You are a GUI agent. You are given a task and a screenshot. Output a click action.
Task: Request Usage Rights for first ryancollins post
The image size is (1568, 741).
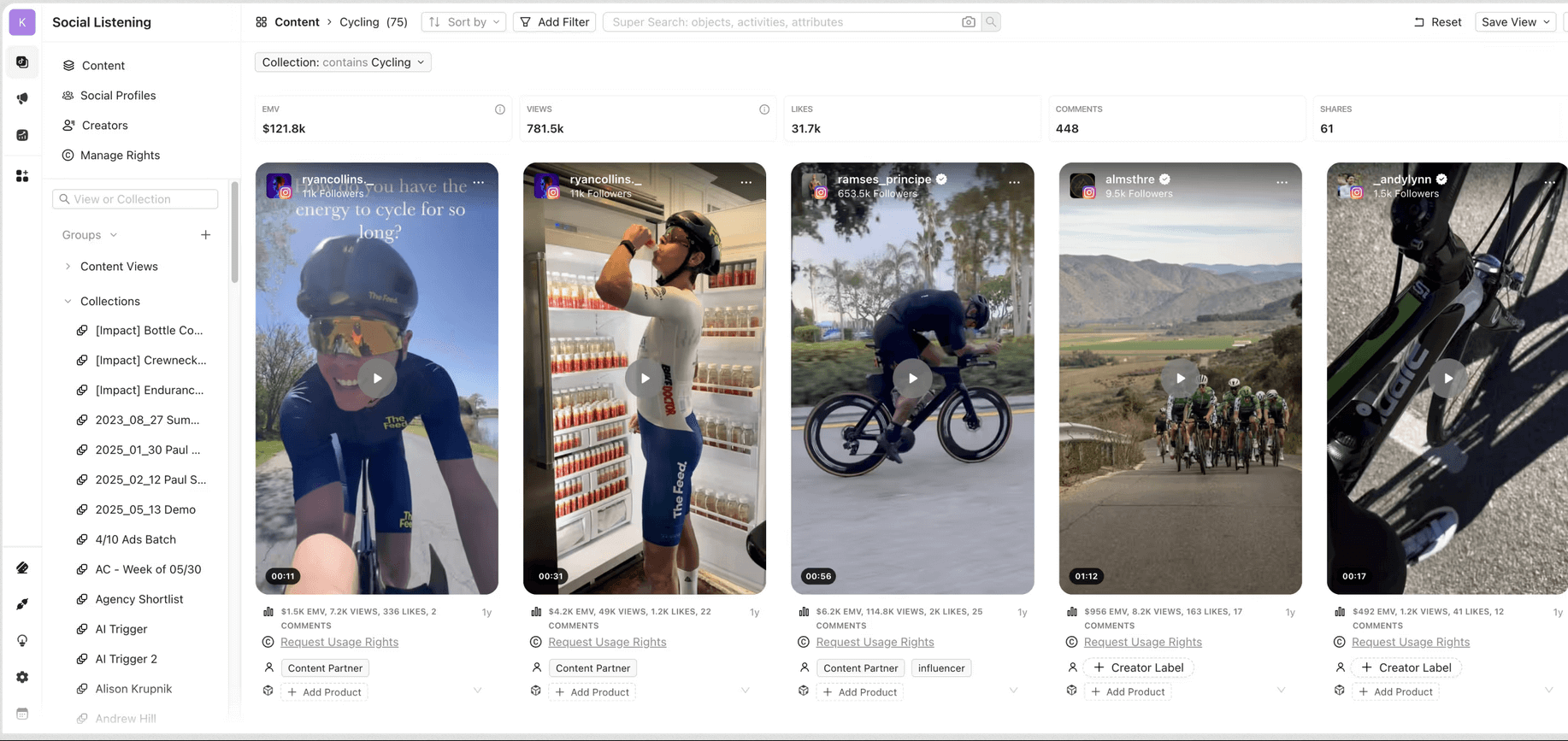pyautogui.click(x=339, y=642)
